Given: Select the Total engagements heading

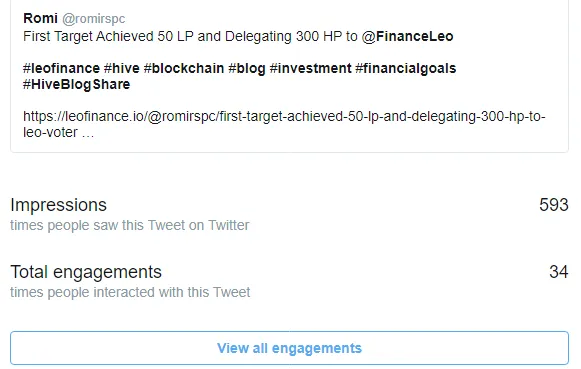Looking at the screenshot, I should click(x=86, y=272).
